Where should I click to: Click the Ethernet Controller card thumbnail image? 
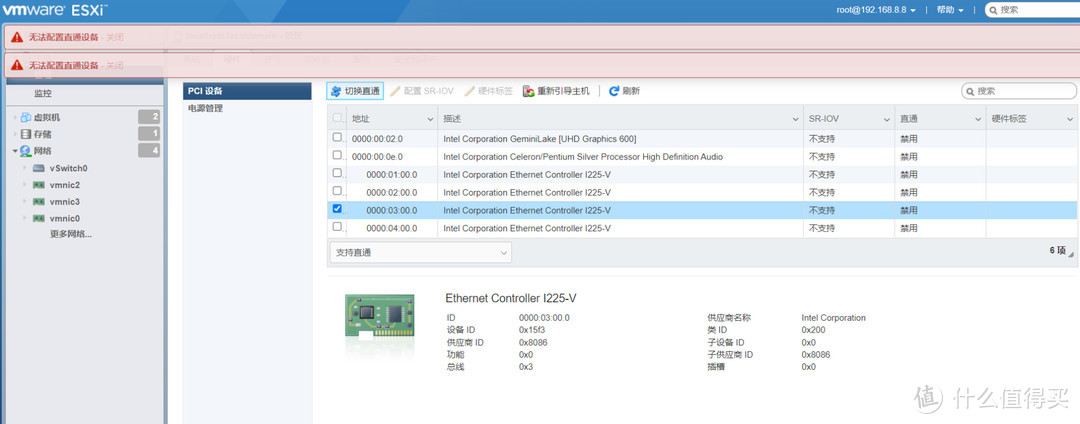380,318
